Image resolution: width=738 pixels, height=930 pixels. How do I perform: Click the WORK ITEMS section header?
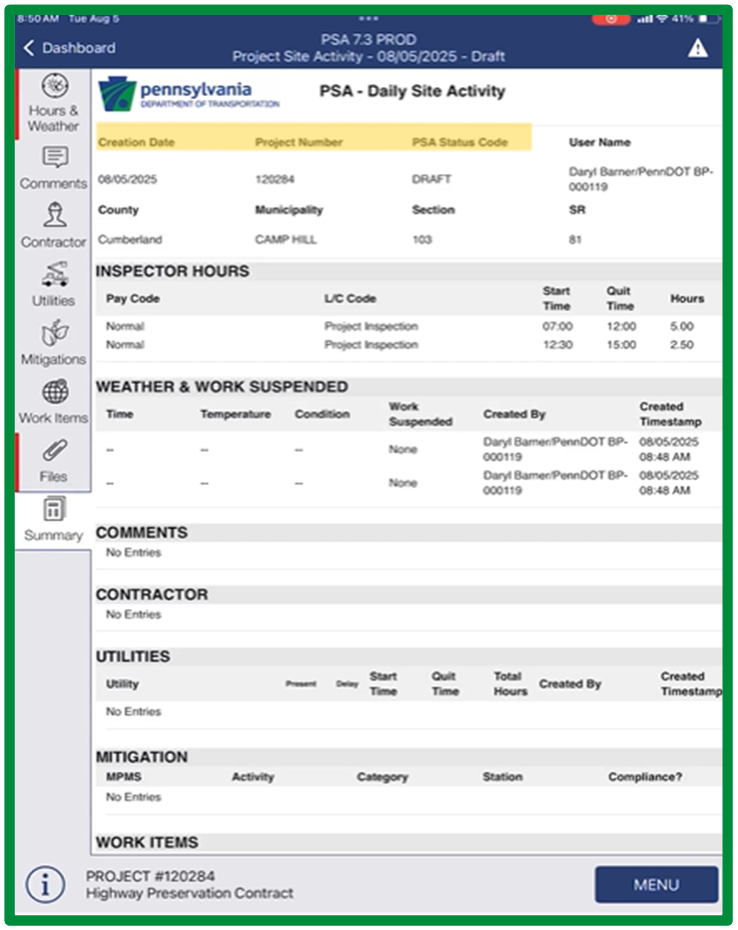(x=147, y=842)
